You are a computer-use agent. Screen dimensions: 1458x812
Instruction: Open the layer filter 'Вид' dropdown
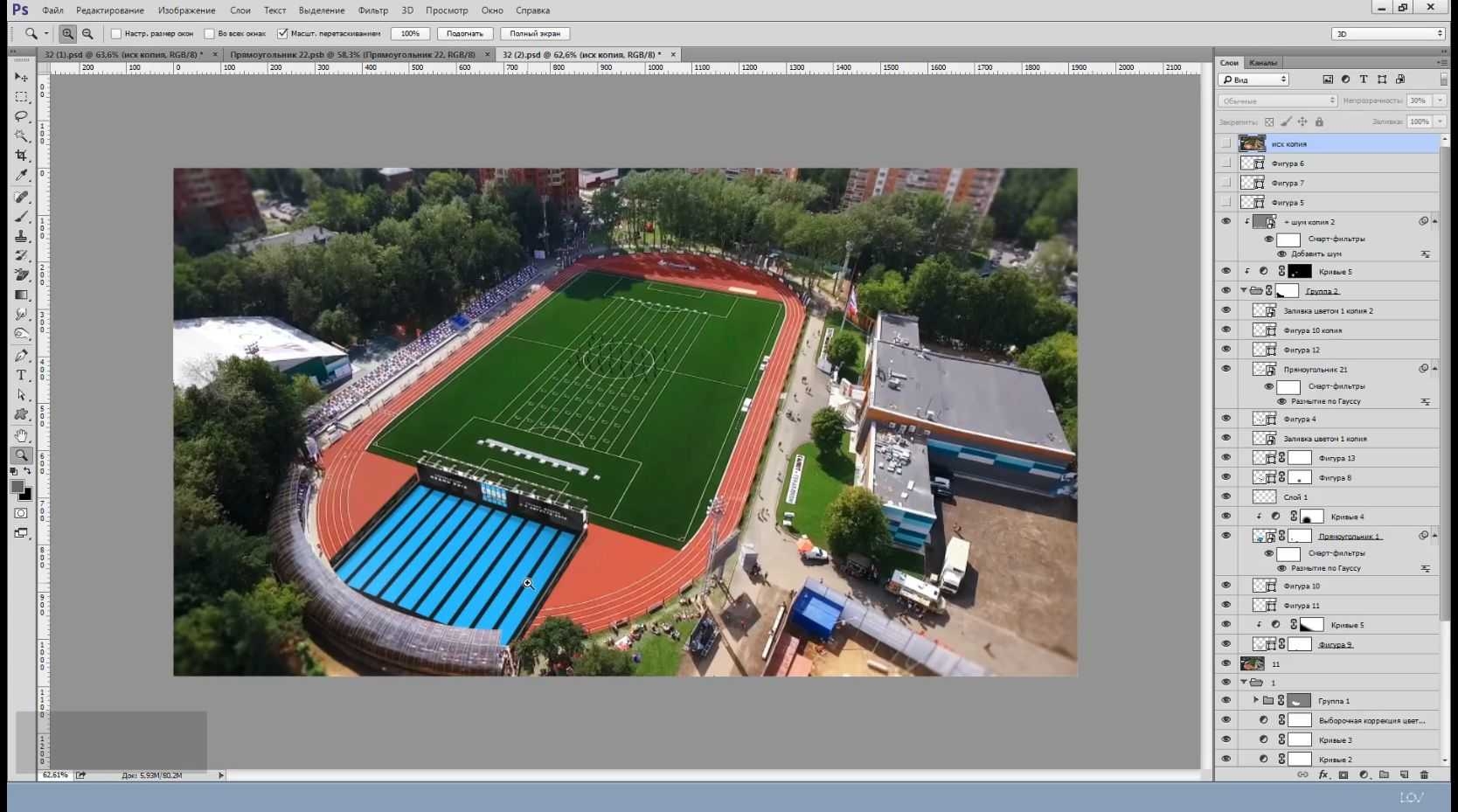click(x=1253, y=80)
